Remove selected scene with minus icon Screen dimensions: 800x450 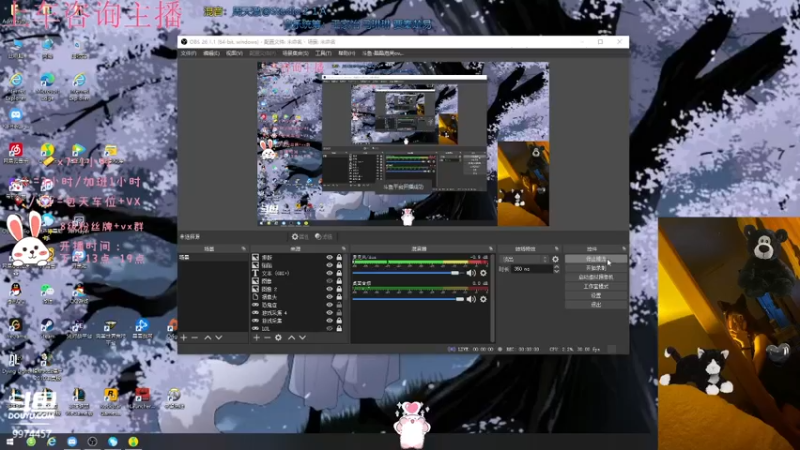tap(194, 338)
